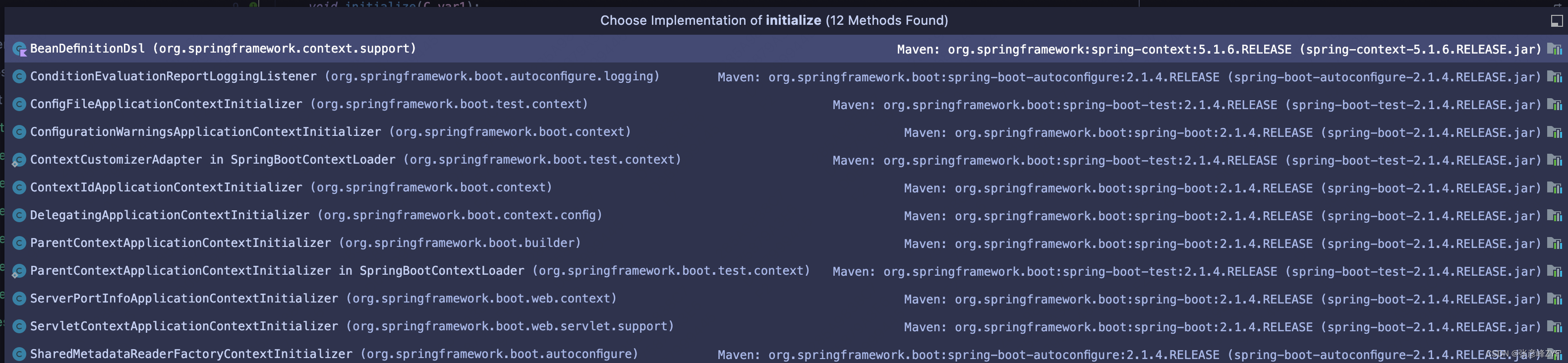Click the class icon beside ParentContextApplicationContextInitializer in boot.builder
Image resolution: width=1568 pixels, height=363 pixels.
click(19, 243)
